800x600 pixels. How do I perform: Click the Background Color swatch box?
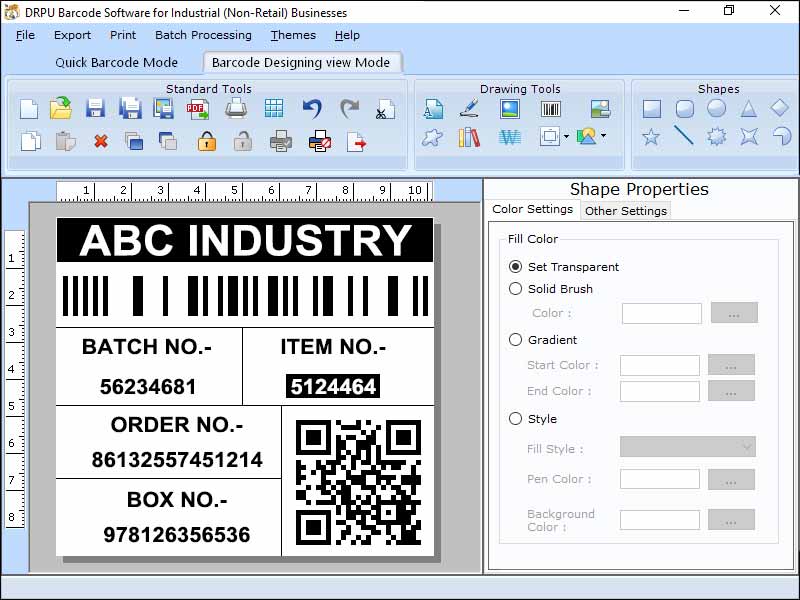pos(660,519)
